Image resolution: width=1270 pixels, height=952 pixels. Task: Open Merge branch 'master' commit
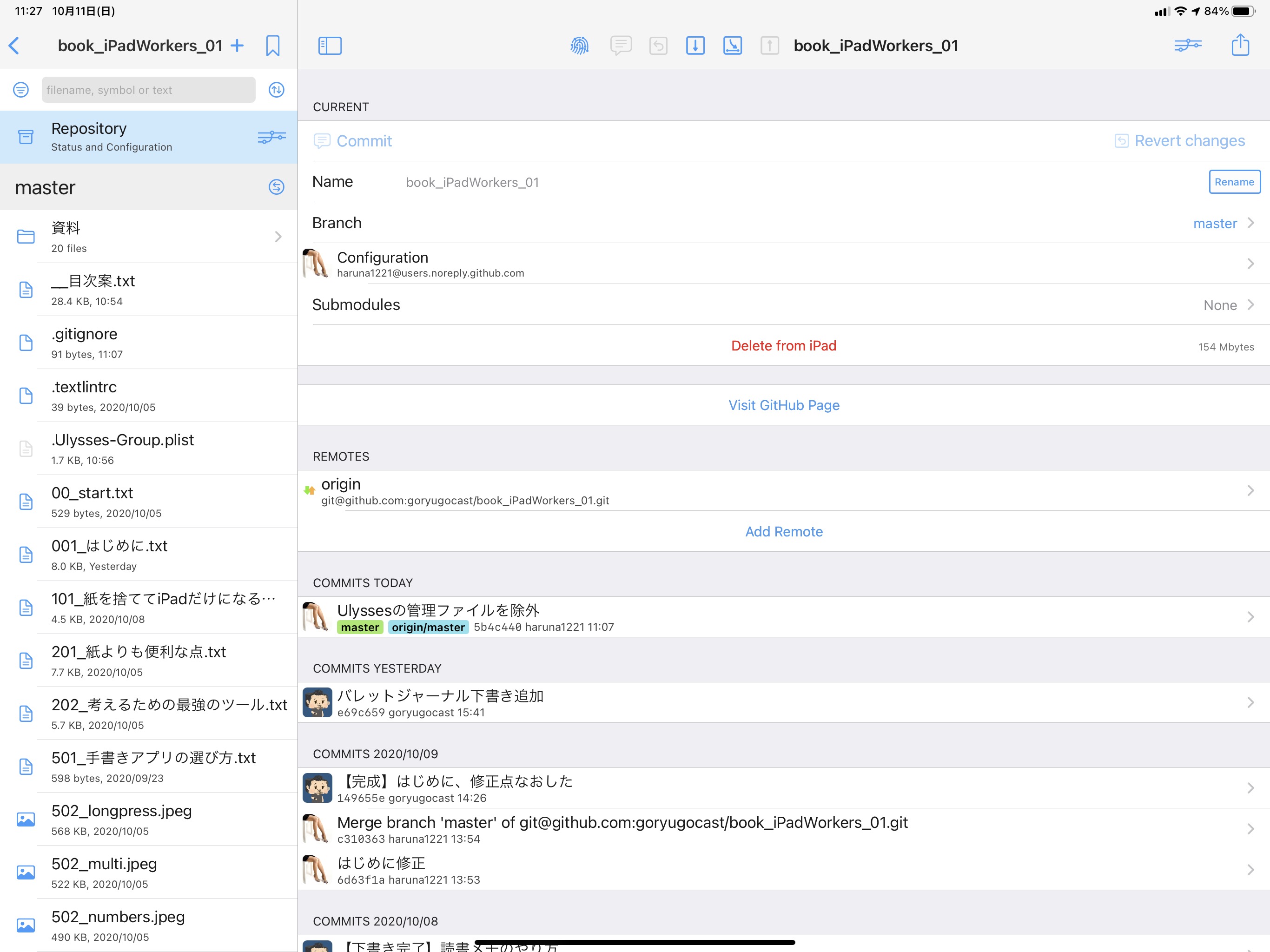click(784, 829)
